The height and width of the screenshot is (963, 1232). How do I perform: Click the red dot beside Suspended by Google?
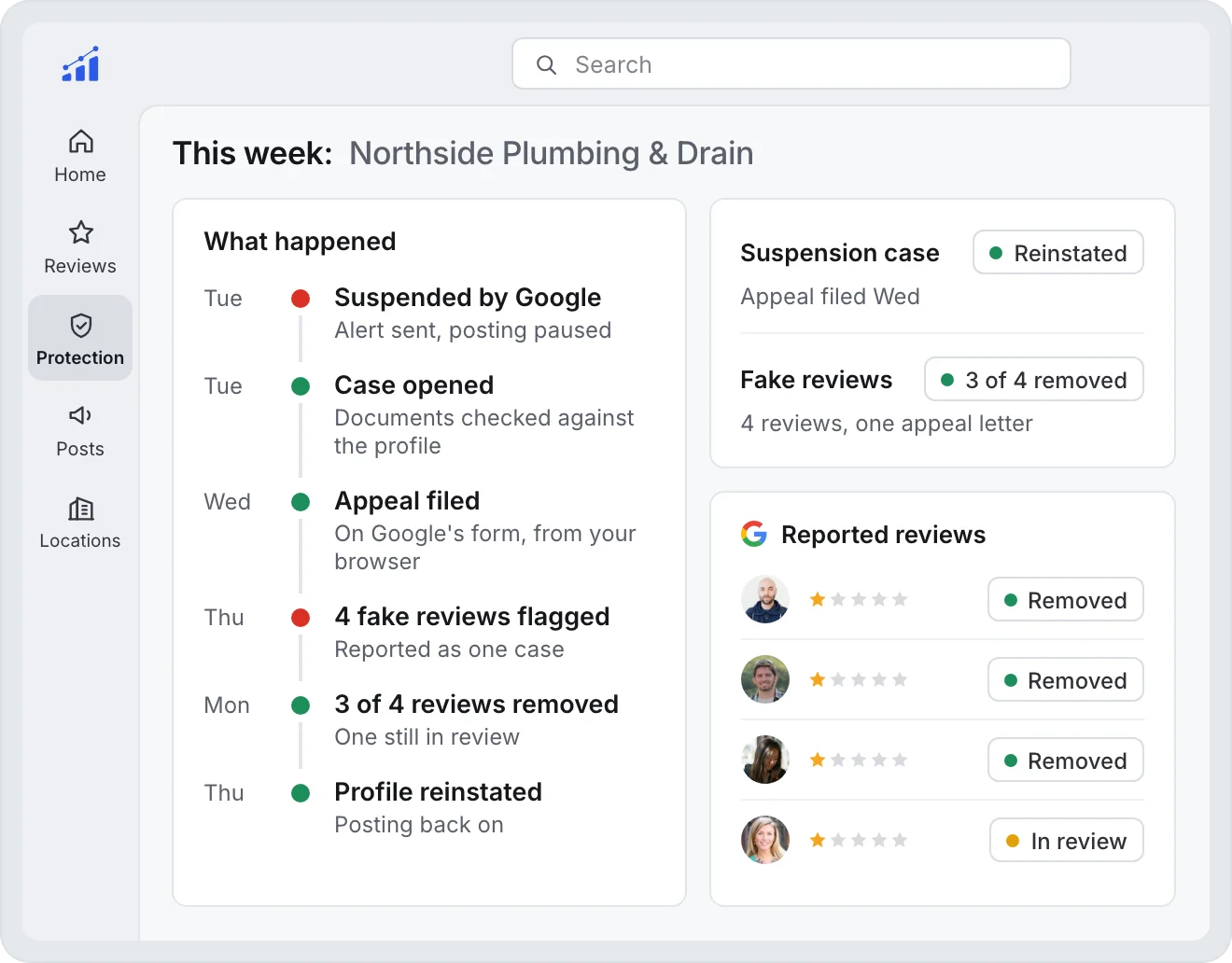coord(301,299)
